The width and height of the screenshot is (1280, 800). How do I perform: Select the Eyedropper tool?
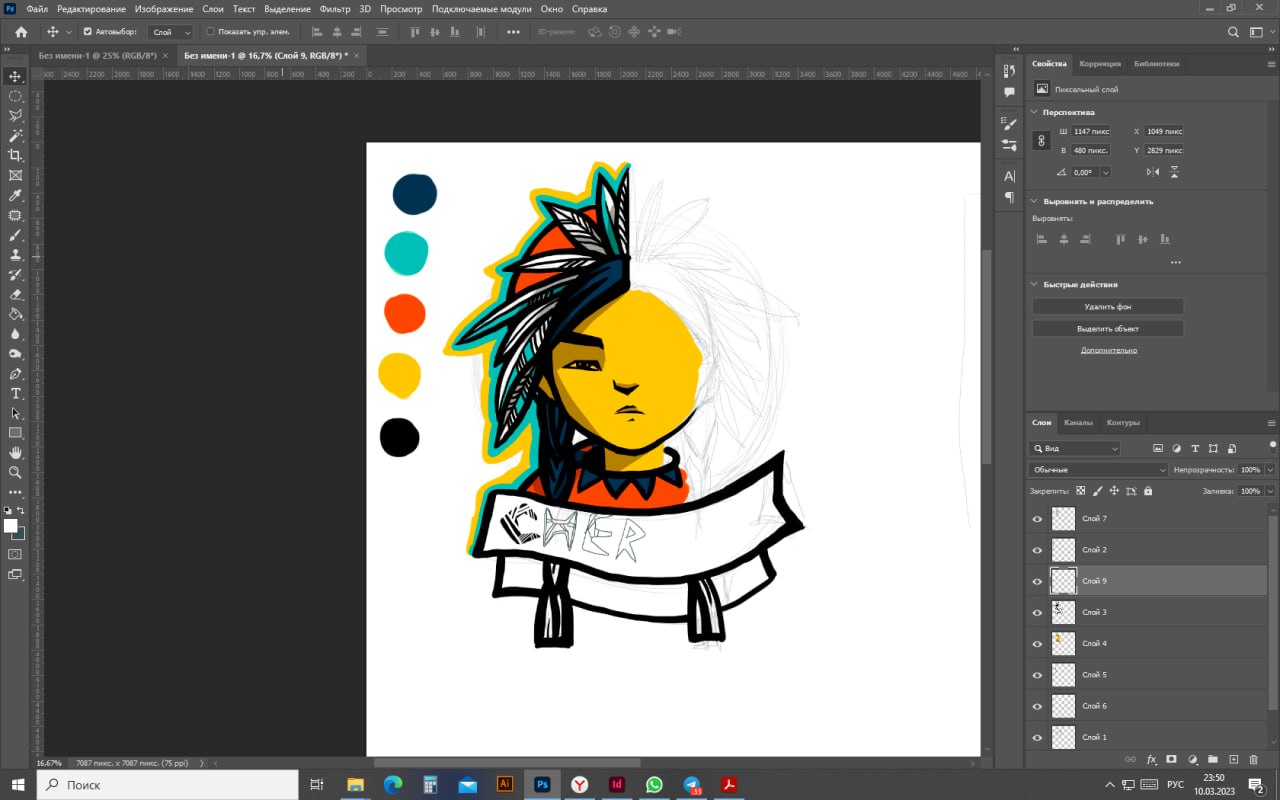[x=15, y=195]
